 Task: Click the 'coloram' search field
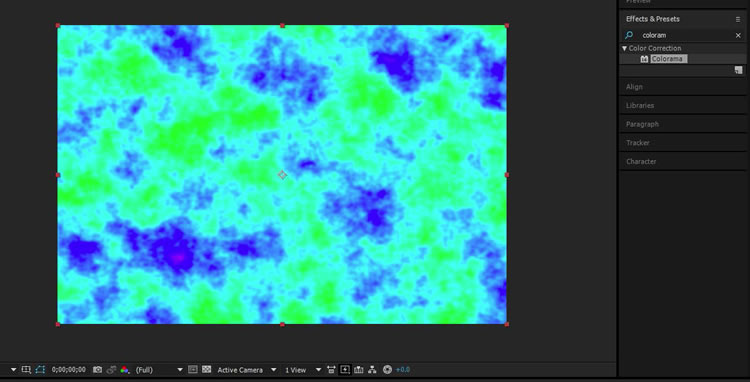(685, 35)
